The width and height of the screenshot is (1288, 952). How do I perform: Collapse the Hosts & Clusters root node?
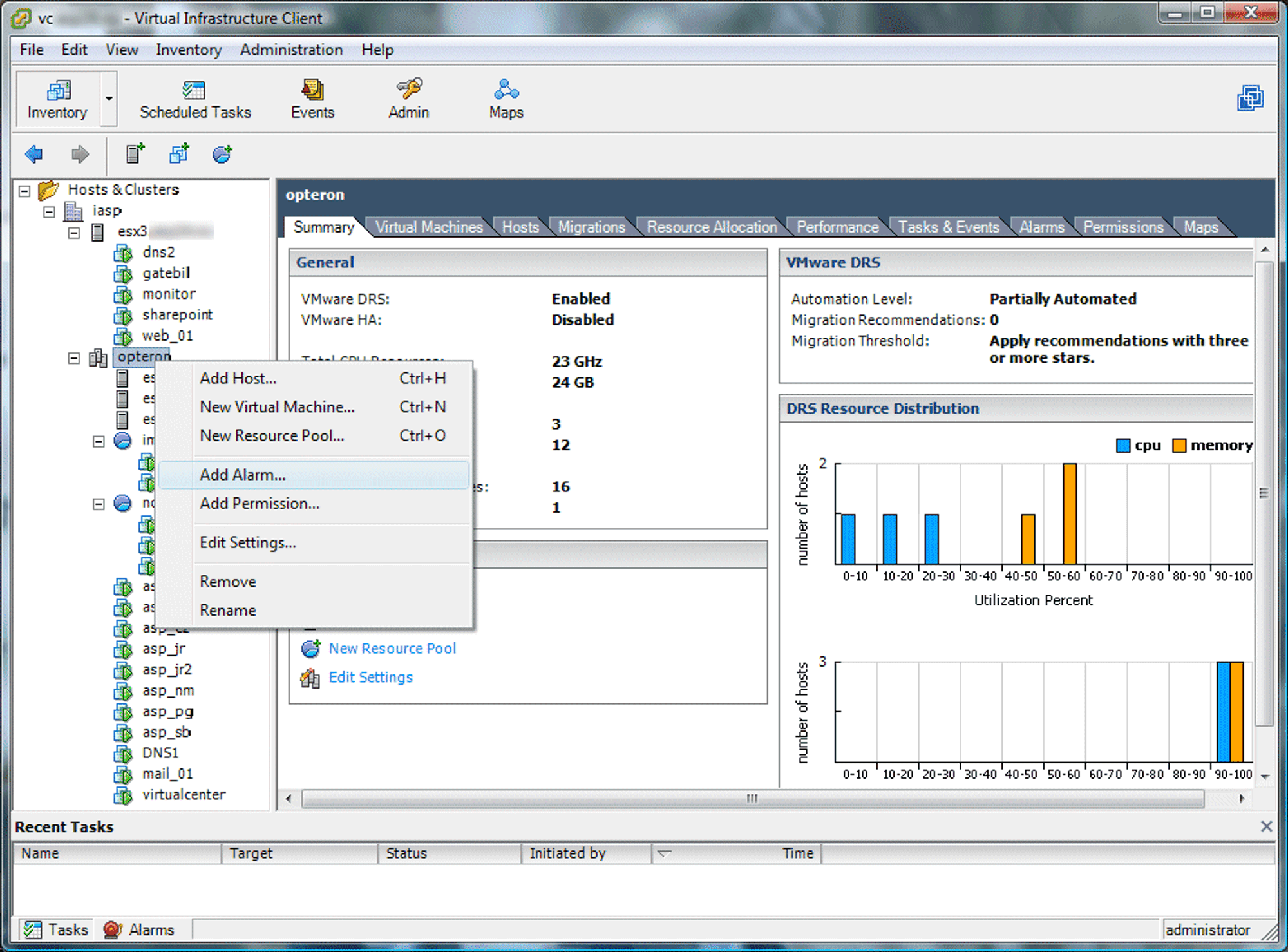coord(24,191)
